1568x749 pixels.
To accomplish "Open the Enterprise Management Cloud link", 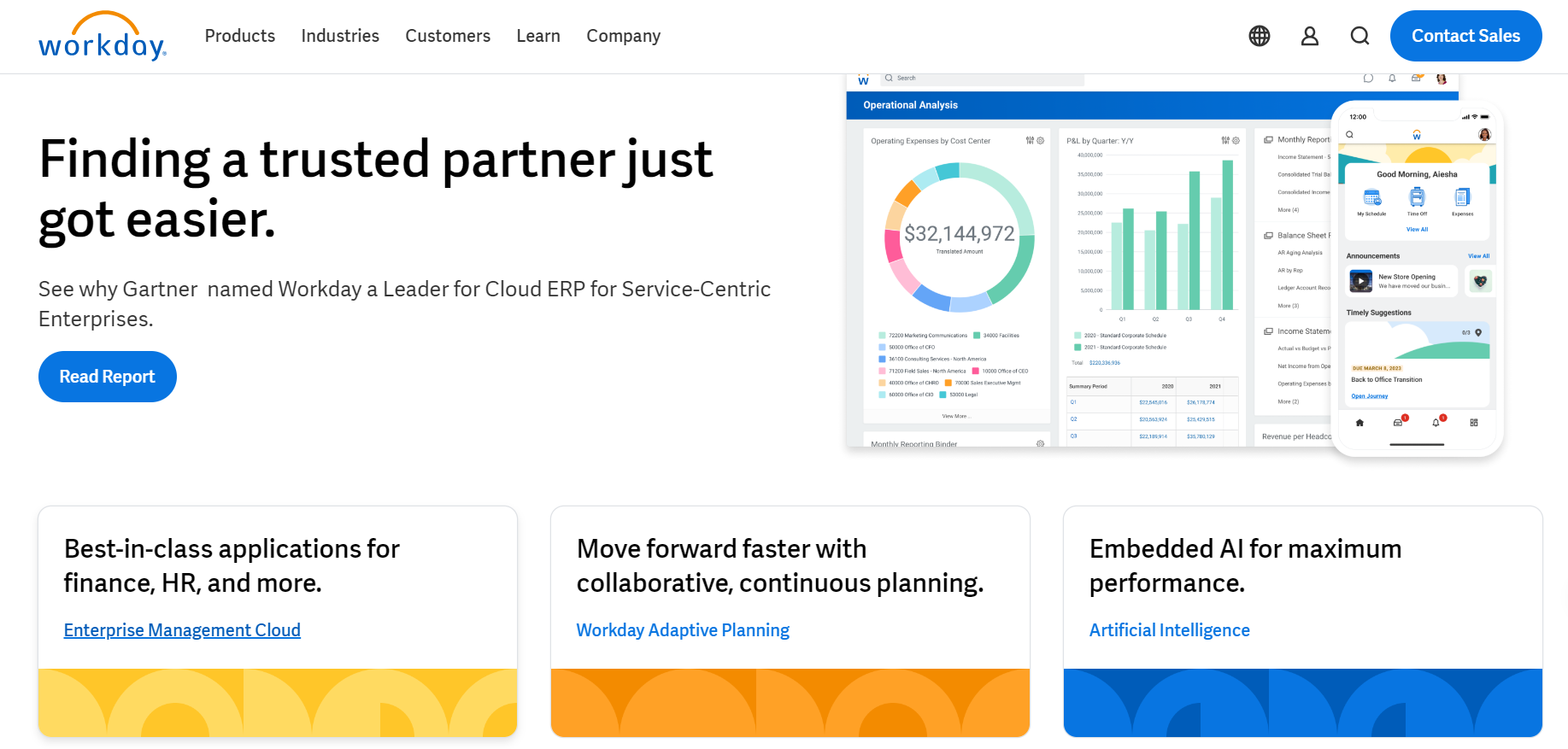I will 182,630.
